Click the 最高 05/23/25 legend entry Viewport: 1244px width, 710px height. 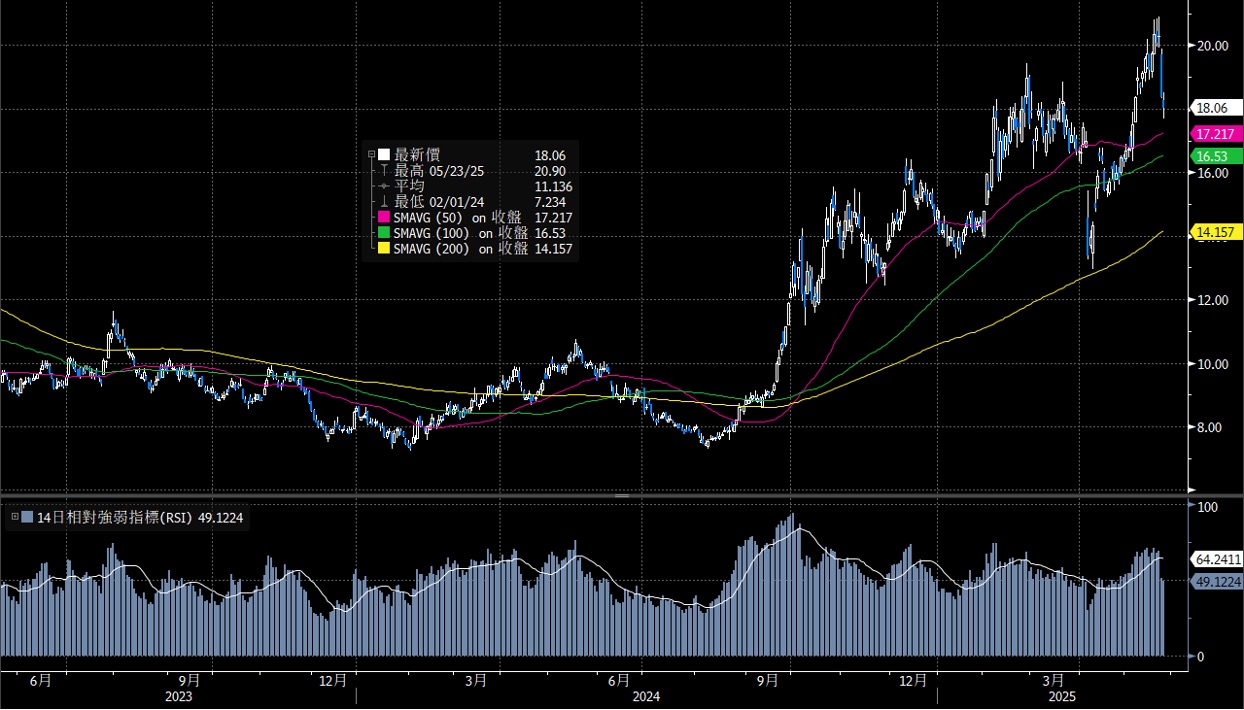coord(440,171)
